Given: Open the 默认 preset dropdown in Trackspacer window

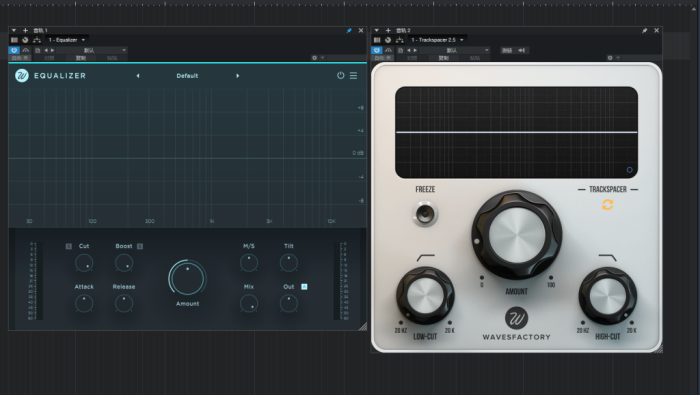Looking at the screenshot, I should pos(454,50).
